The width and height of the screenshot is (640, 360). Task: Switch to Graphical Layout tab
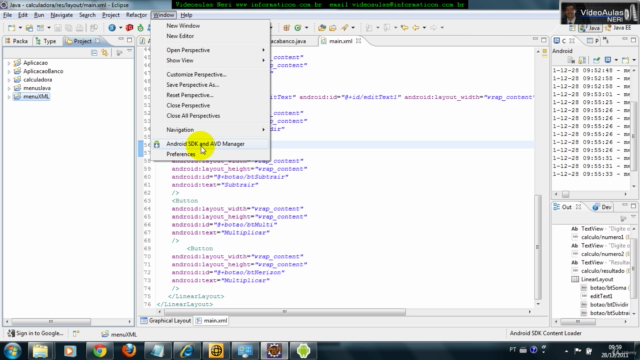[166, 320]
